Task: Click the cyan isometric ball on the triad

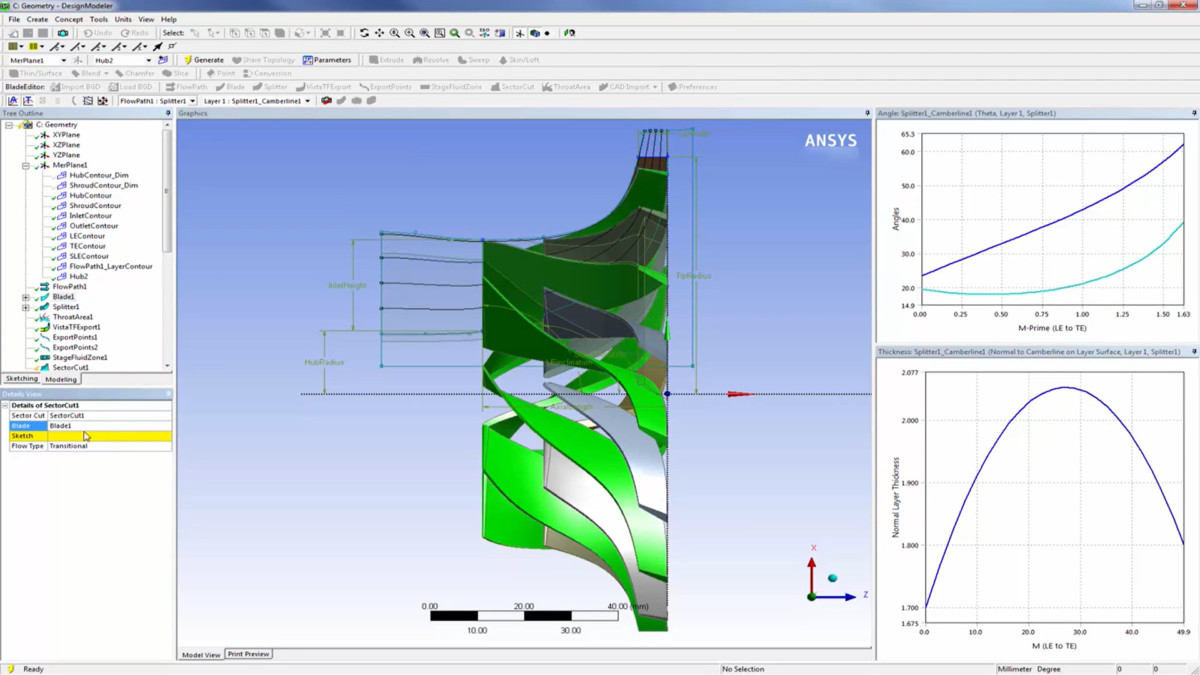Action: click(832, 578)
